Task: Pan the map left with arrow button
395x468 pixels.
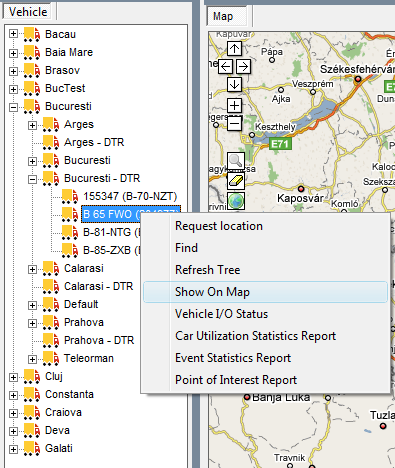Action: pyautogui.click(x=225, y=67)
